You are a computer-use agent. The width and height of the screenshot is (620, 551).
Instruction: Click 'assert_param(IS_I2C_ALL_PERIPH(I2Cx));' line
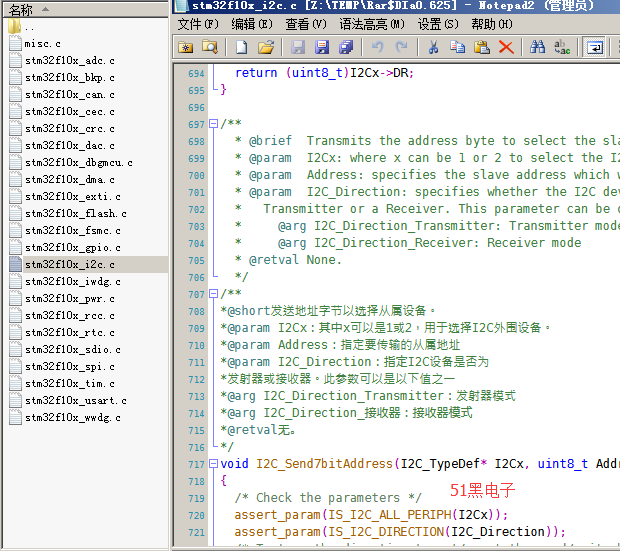click(x=371, y=515)
